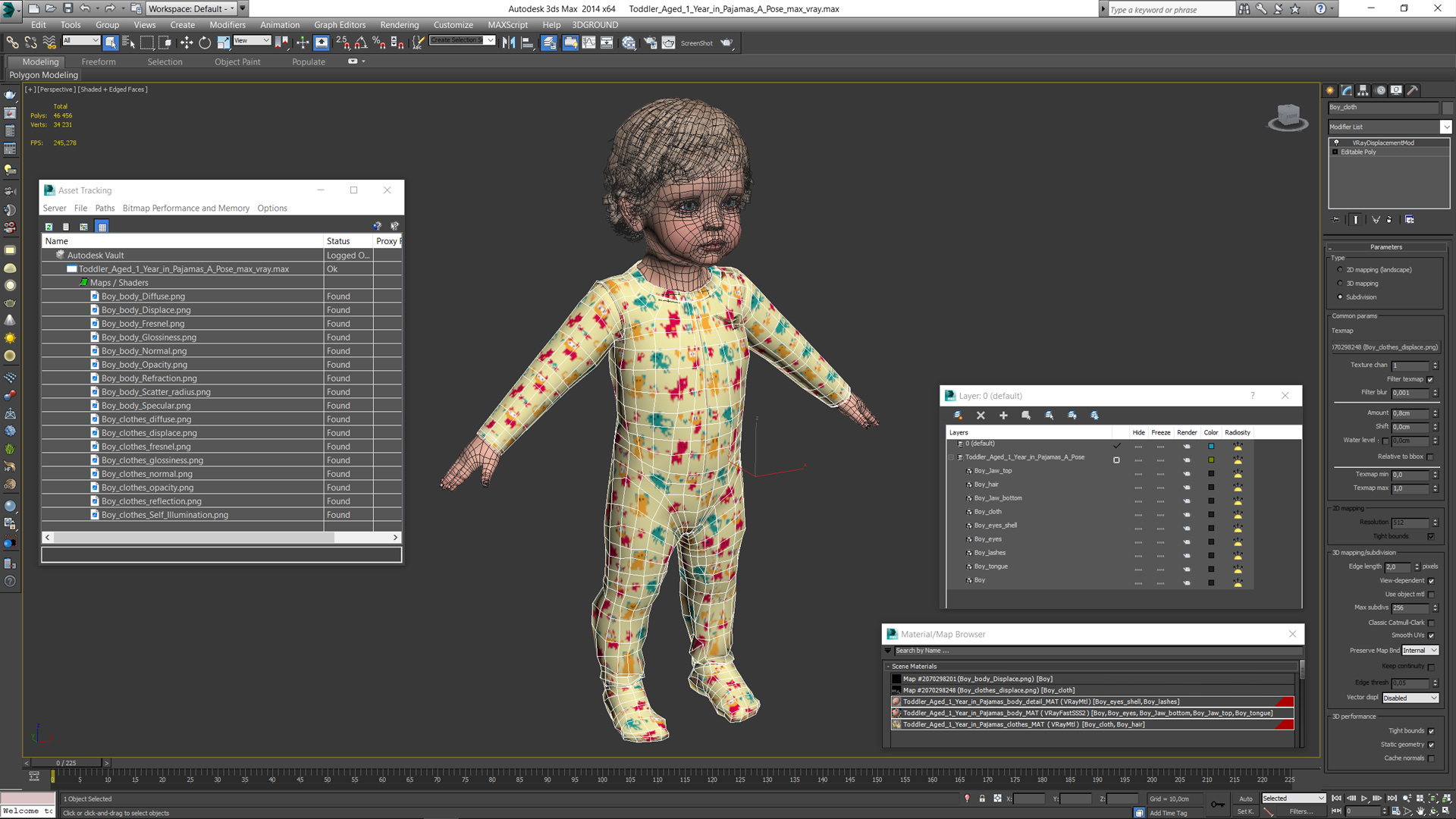Click the Polygon Modeling mode icon
The width and height of the screenshot is (1456, 819).
coord(43,74)
